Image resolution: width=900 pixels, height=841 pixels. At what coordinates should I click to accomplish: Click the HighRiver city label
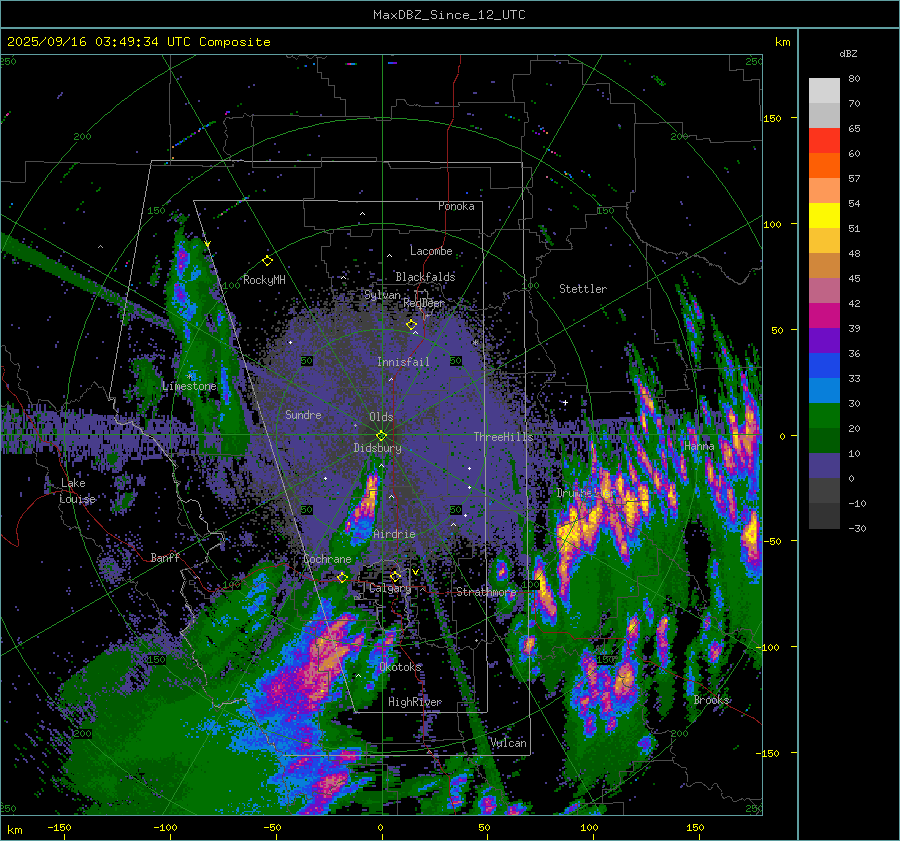(x=415, y=702)
